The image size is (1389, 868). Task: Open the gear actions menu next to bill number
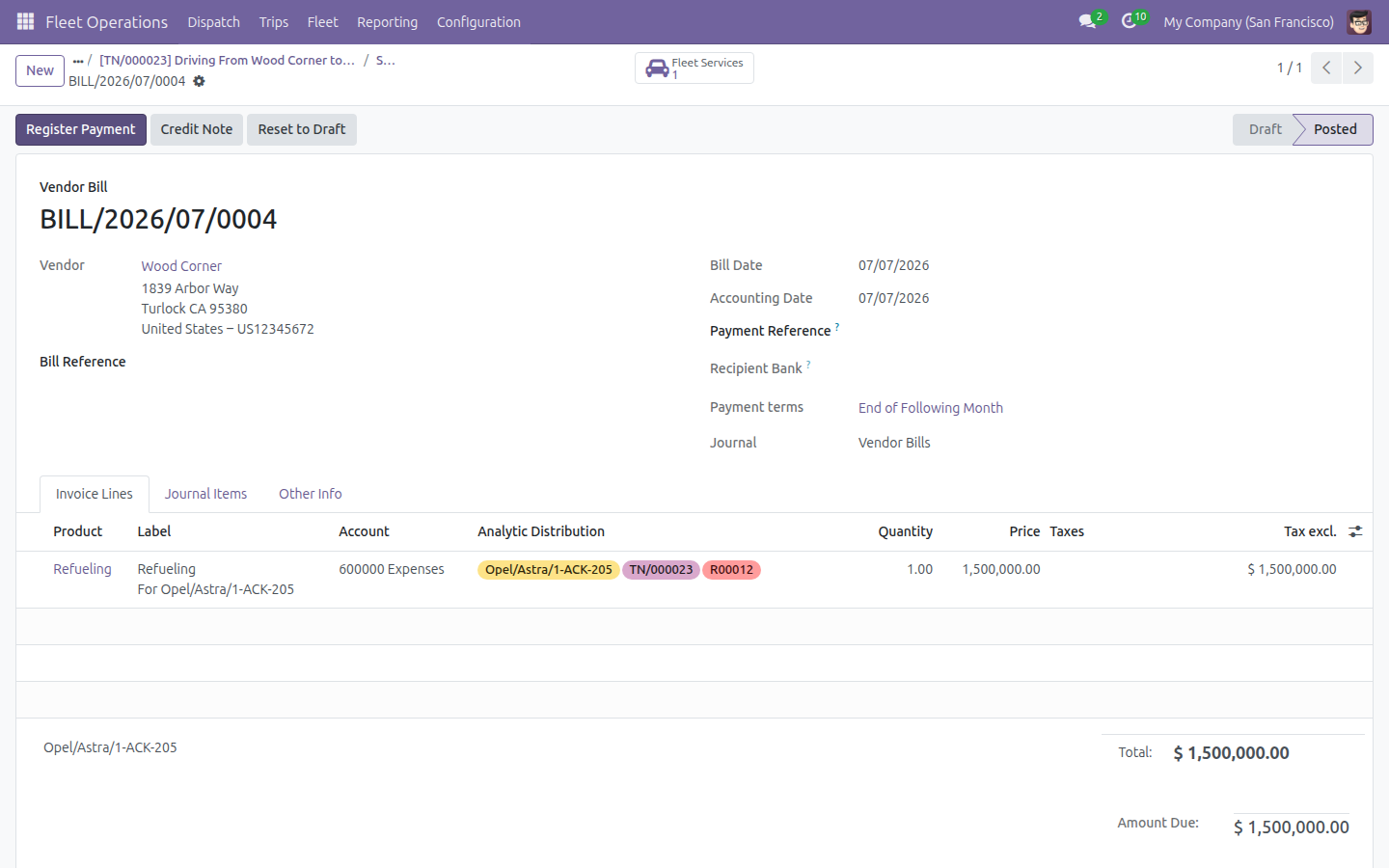199,81
